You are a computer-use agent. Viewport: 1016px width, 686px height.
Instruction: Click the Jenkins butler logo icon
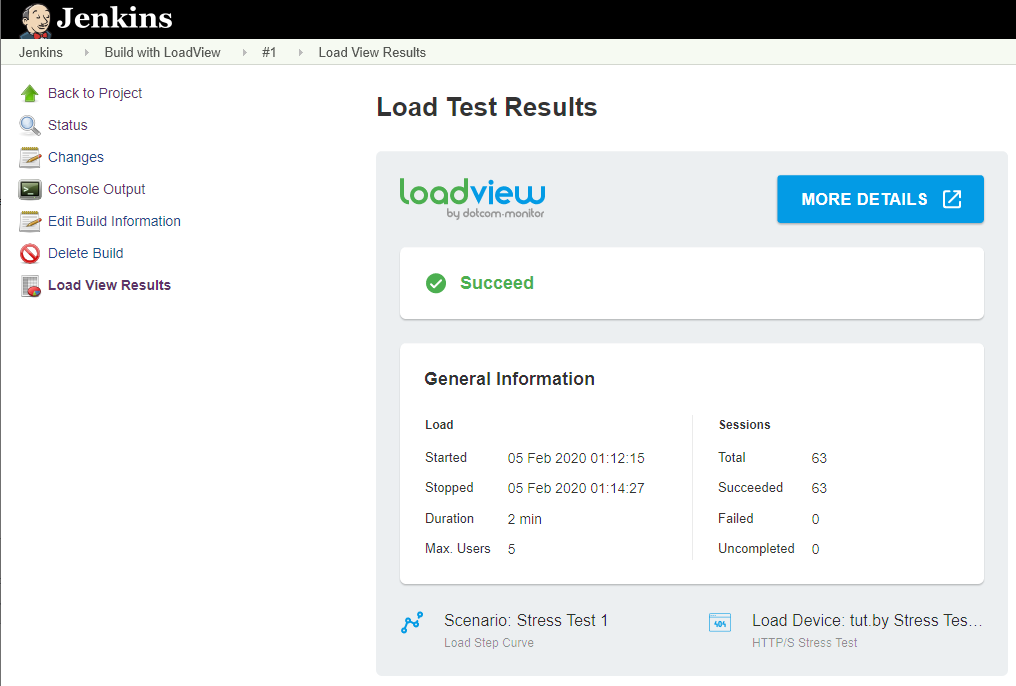point(35,20)
